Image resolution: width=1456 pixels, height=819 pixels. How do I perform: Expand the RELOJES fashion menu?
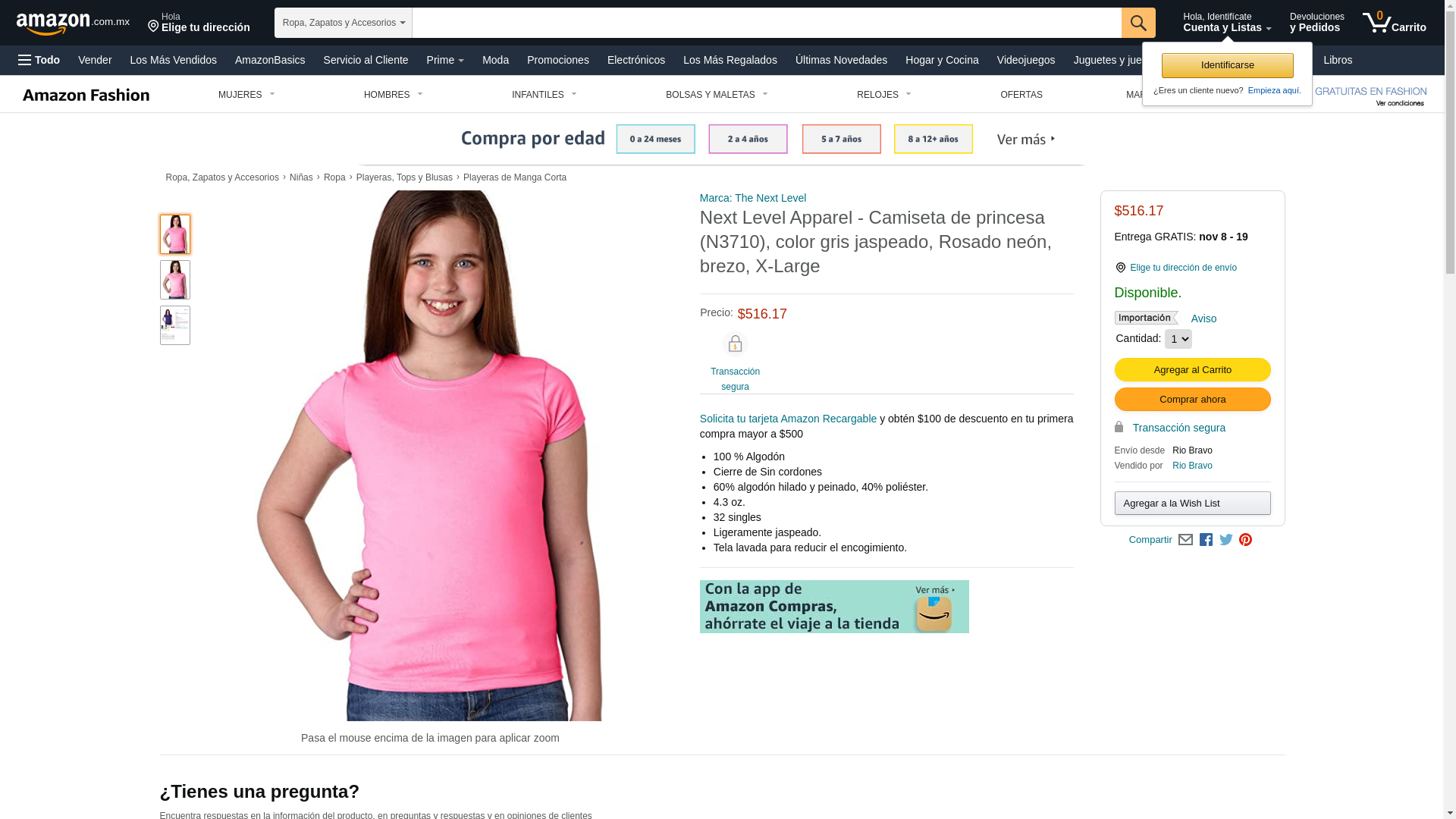883,95
